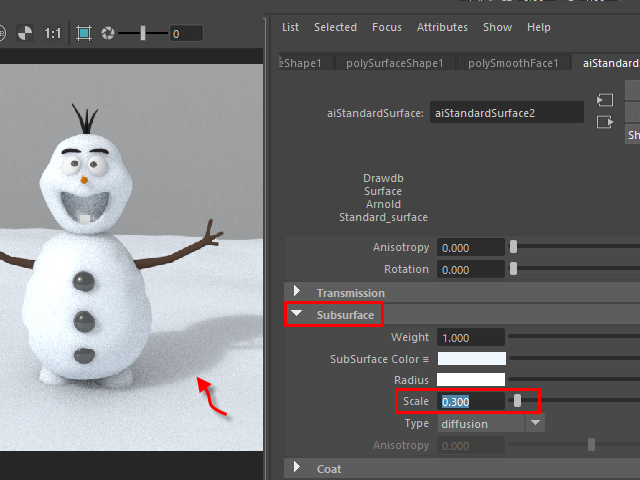Collapse the Subsurface section

[297, 315]
